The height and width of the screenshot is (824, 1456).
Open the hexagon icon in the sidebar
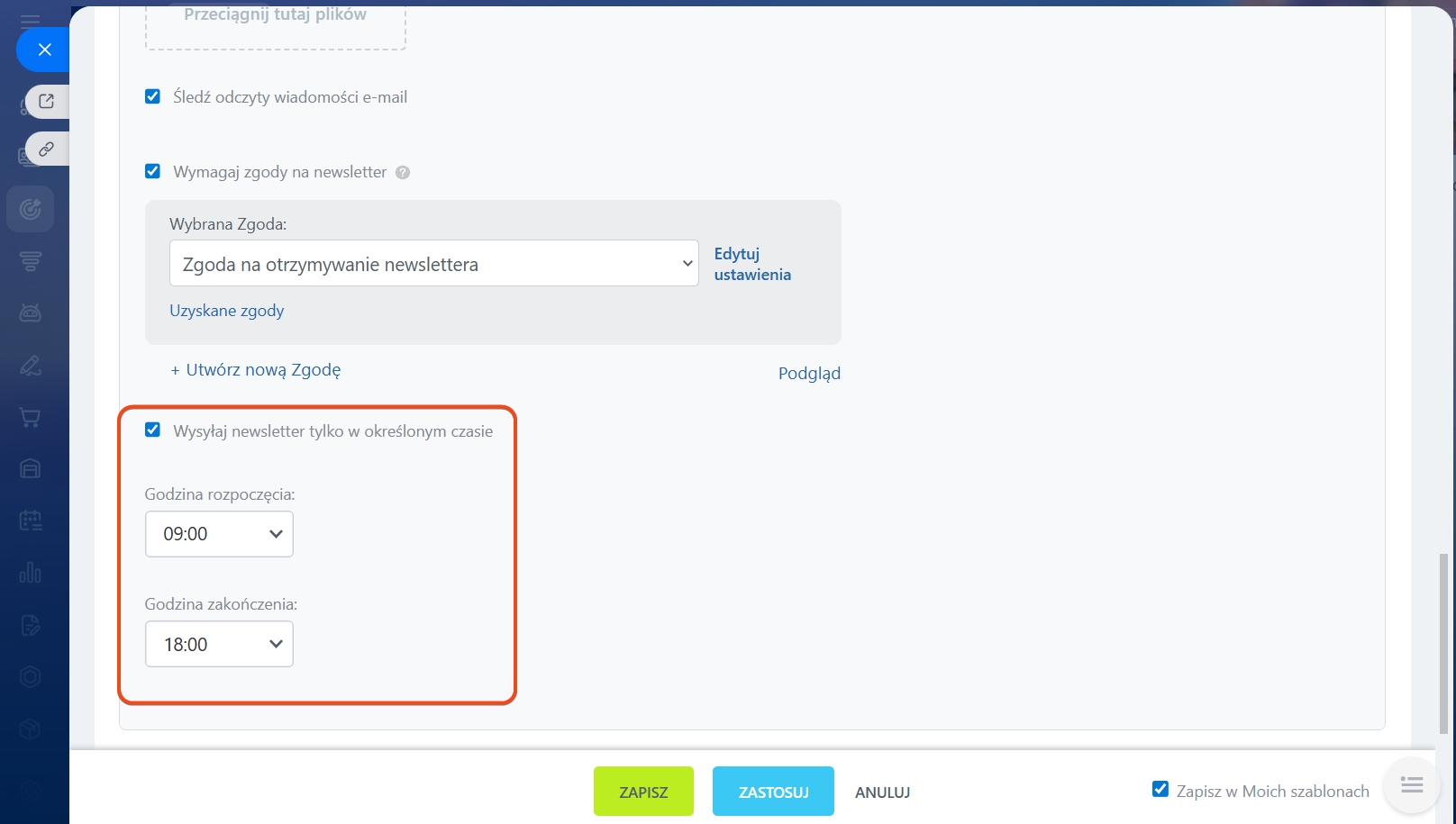(x=31, y=676)
